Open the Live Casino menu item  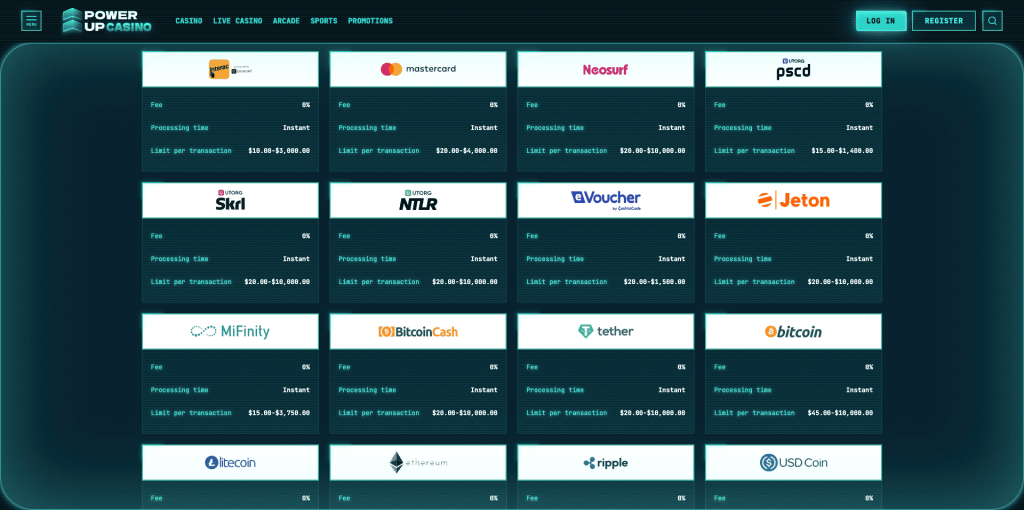pyautogui.click(x=238, y=21)
